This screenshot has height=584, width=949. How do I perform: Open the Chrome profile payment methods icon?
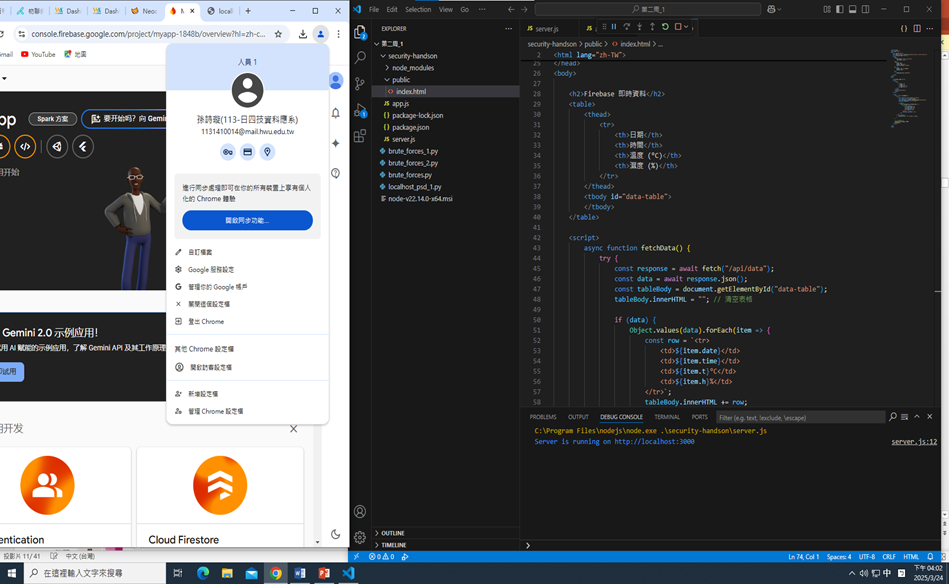[x=248, y=152]
